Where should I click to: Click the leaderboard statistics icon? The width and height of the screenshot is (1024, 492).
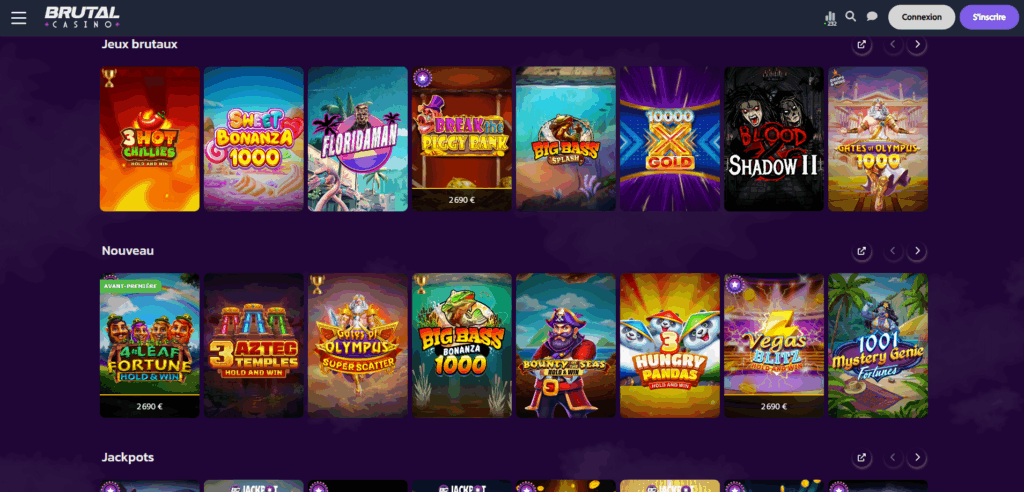pyautogui.click(x=831, y=18)
